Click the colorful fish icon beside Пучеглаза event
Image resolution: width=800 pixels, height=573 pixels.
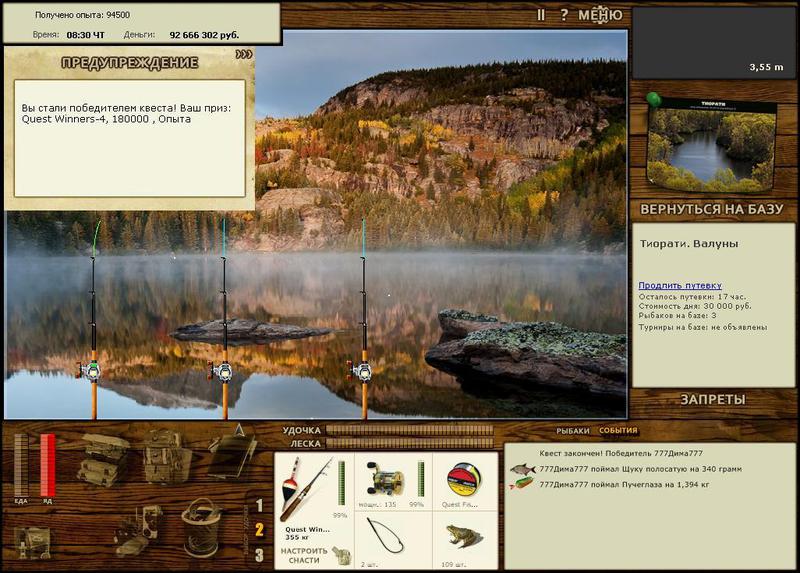click(x=522, y=483)
